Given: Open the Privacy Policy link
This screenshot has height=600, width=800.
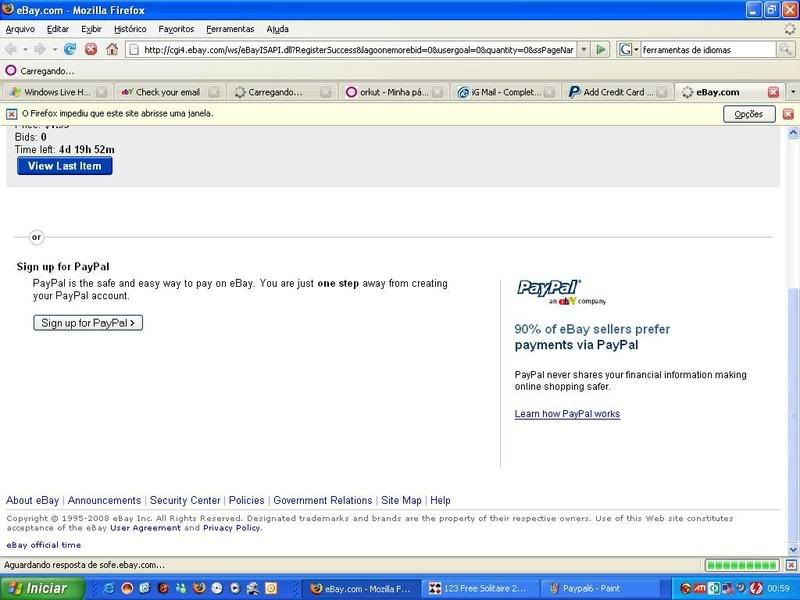Looking at the screenshot, I should coord(232,528).
